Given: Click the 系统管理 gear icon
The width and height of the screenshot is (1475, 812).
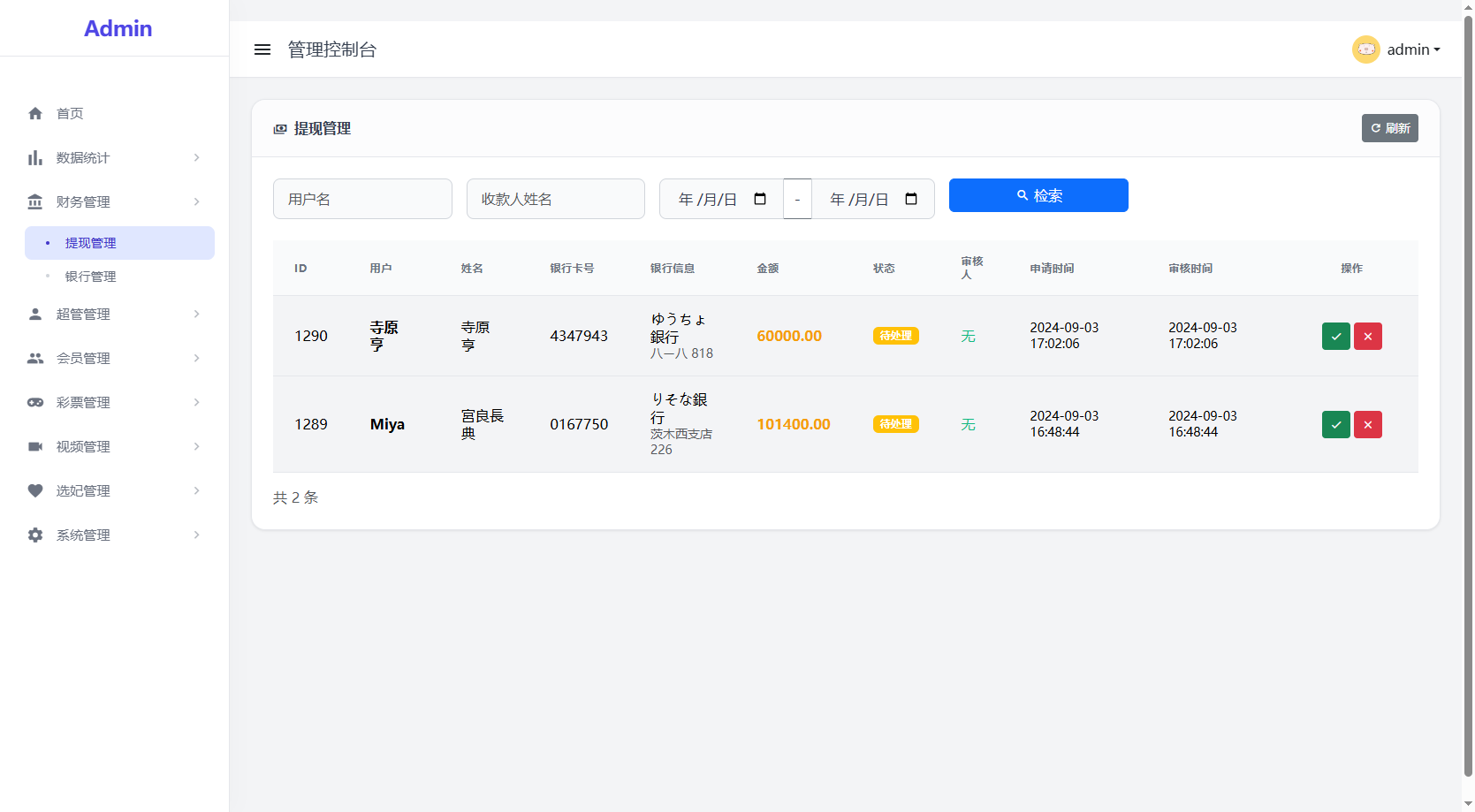Looking at the screenshot, I should coord(35,535).
